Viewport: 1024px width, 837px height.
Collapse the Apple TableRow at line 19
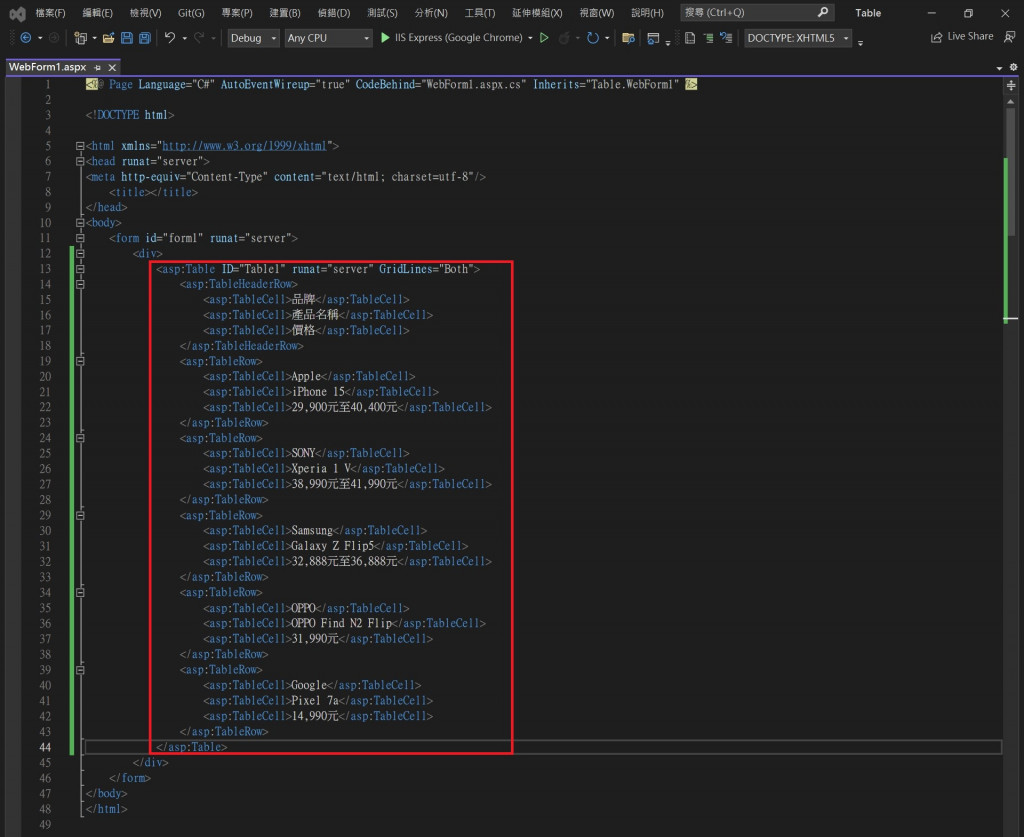[x=80, y=361]
